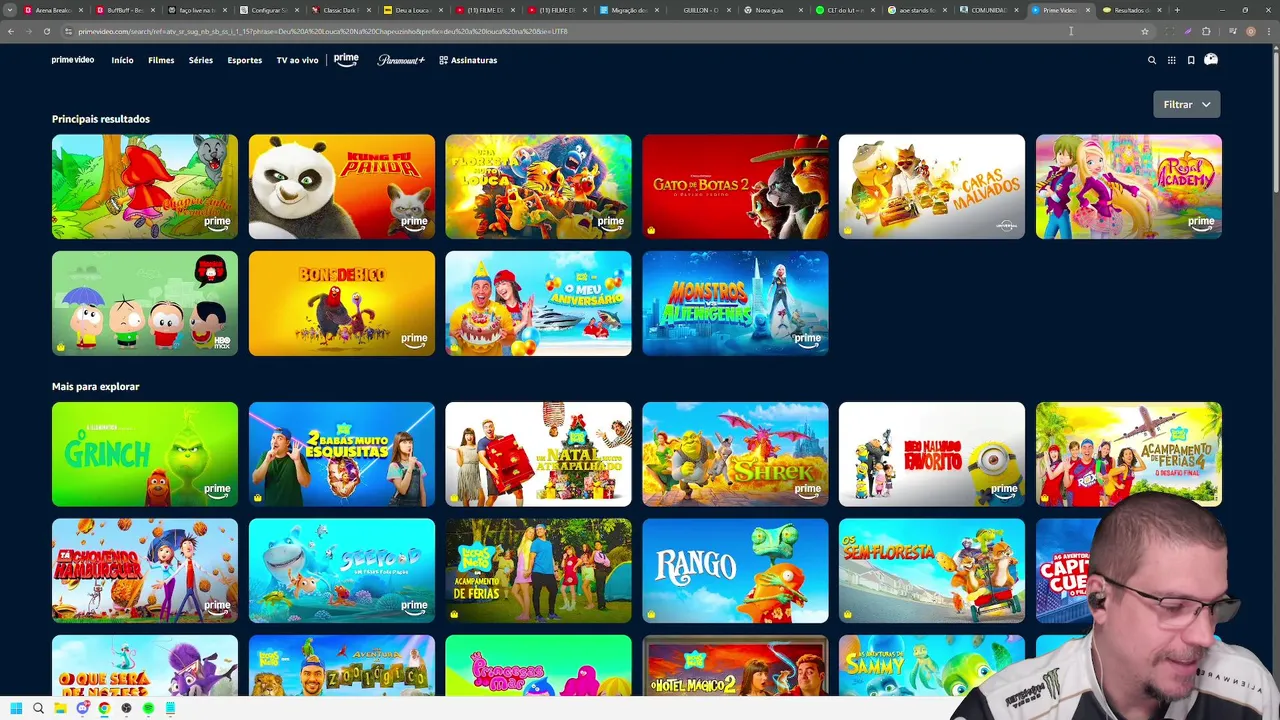Click the Principais resultados heading
Screen dimensions: 1280x720
[x=101, y=119]
